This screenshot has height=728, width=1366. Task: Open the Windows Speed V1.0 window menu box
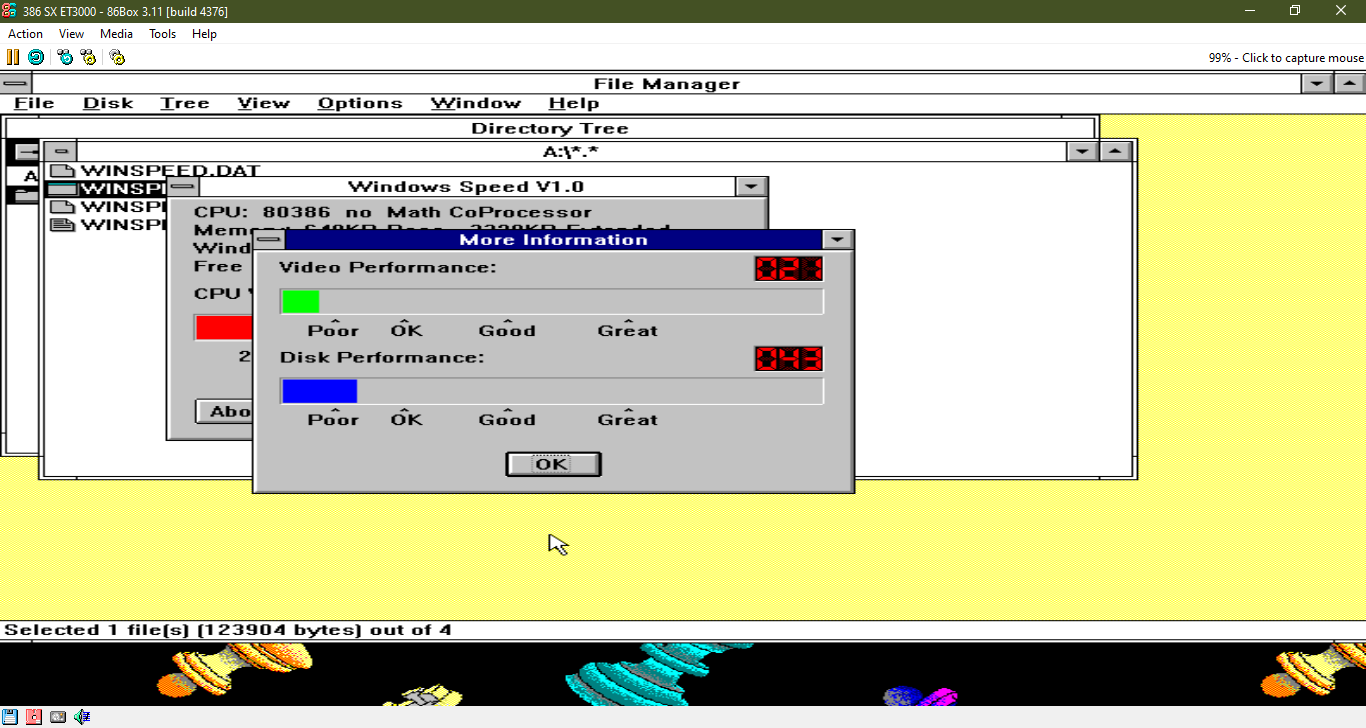click(182, 186)
